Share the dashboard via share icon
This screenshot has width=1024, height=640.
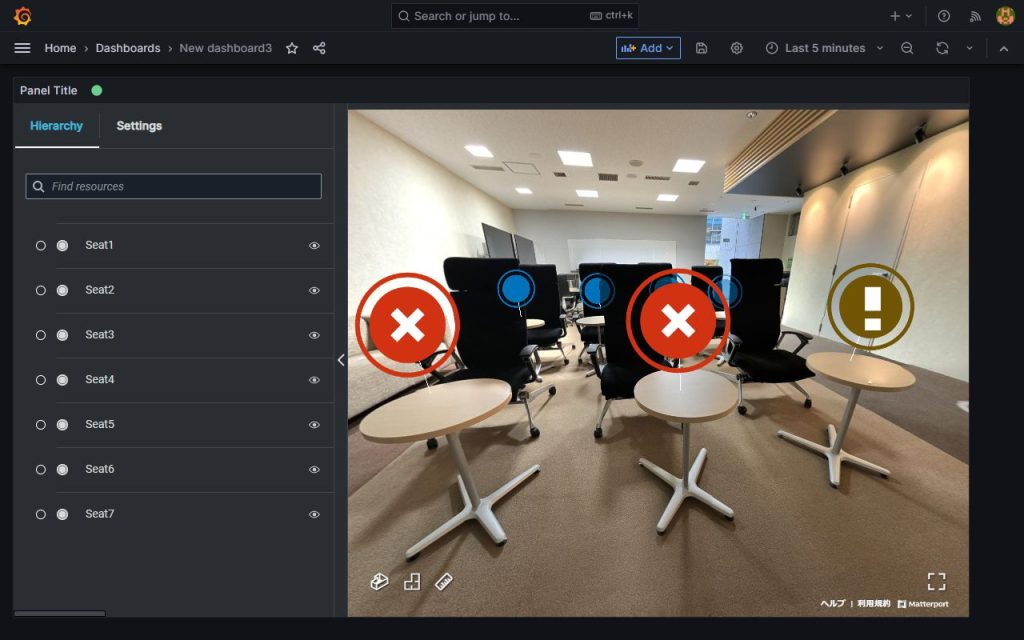pyautogui.click(x=319, y=48)
